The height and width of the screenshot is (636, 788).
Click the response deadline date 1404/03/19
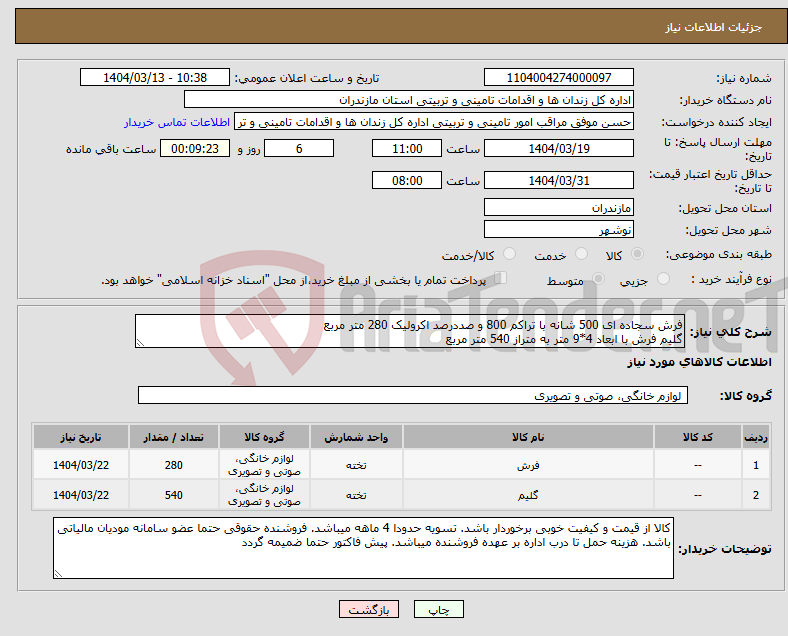coord(558,149)
